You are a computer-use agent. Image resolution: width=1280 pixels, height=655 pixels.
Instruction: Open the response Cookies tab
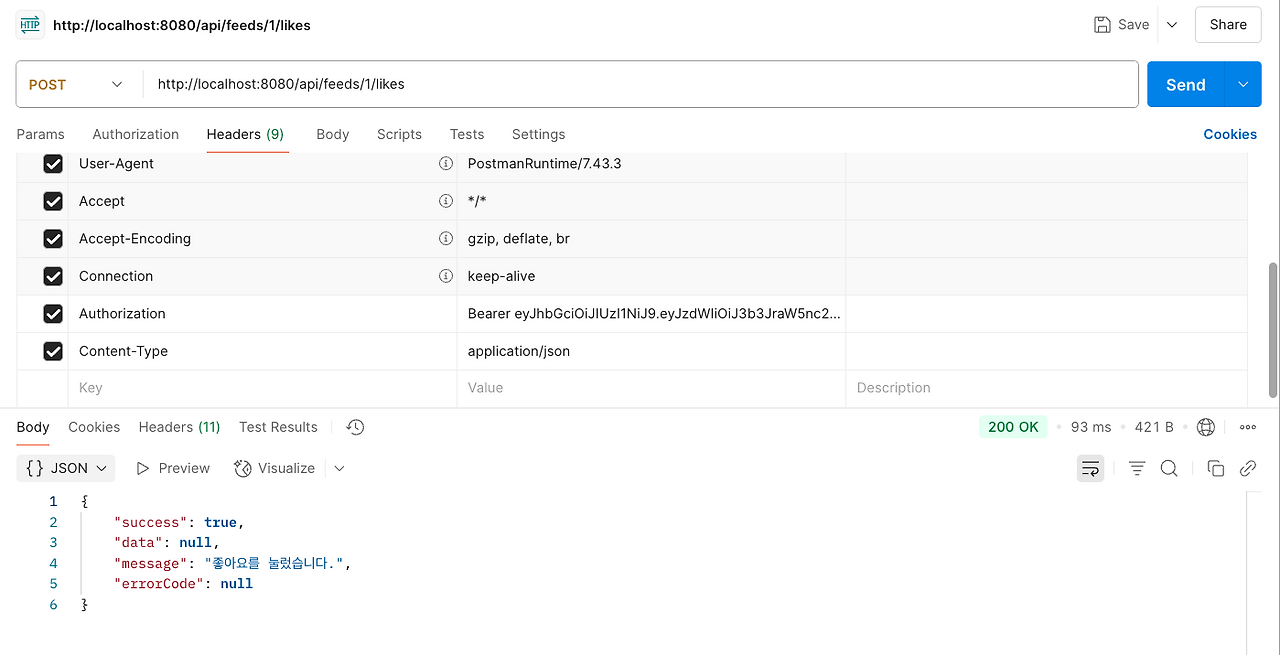(94, 427)
